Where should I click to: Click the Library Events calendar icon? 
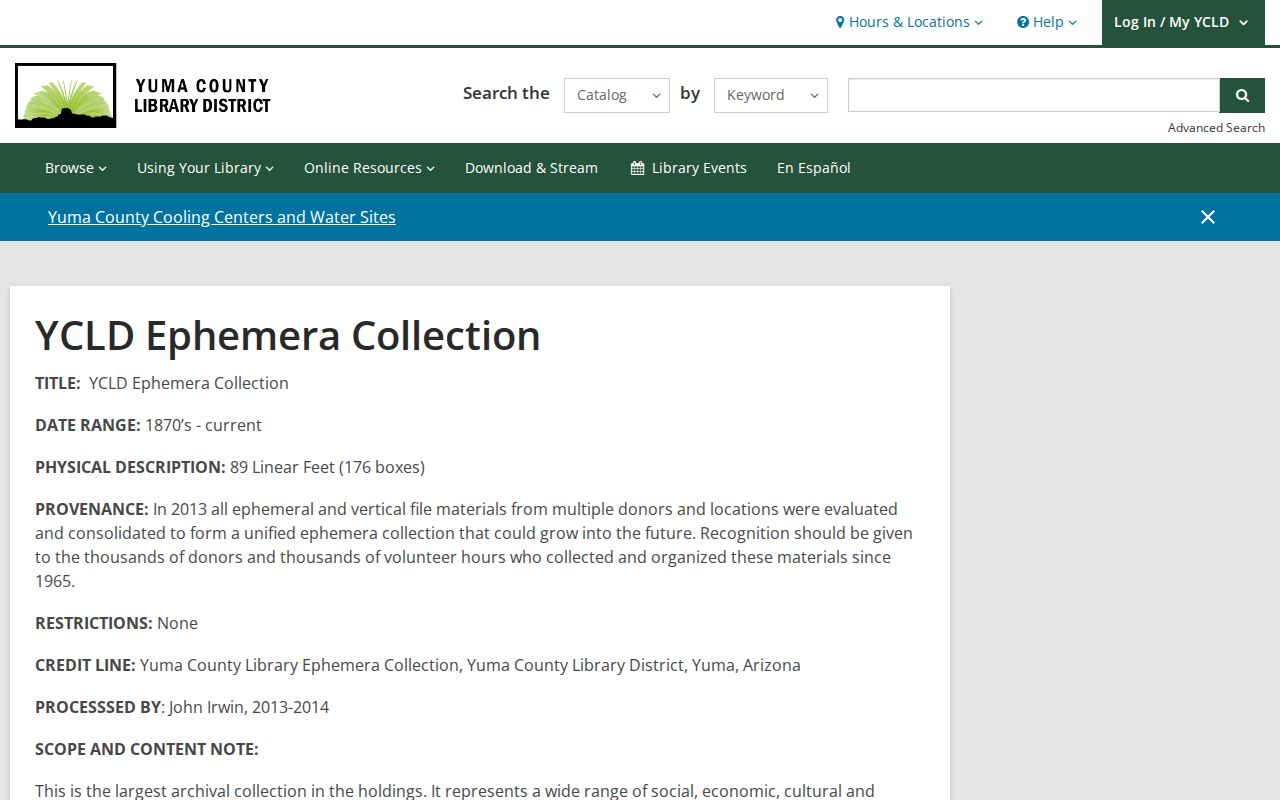pyautogui.click(x=637, y=168)
